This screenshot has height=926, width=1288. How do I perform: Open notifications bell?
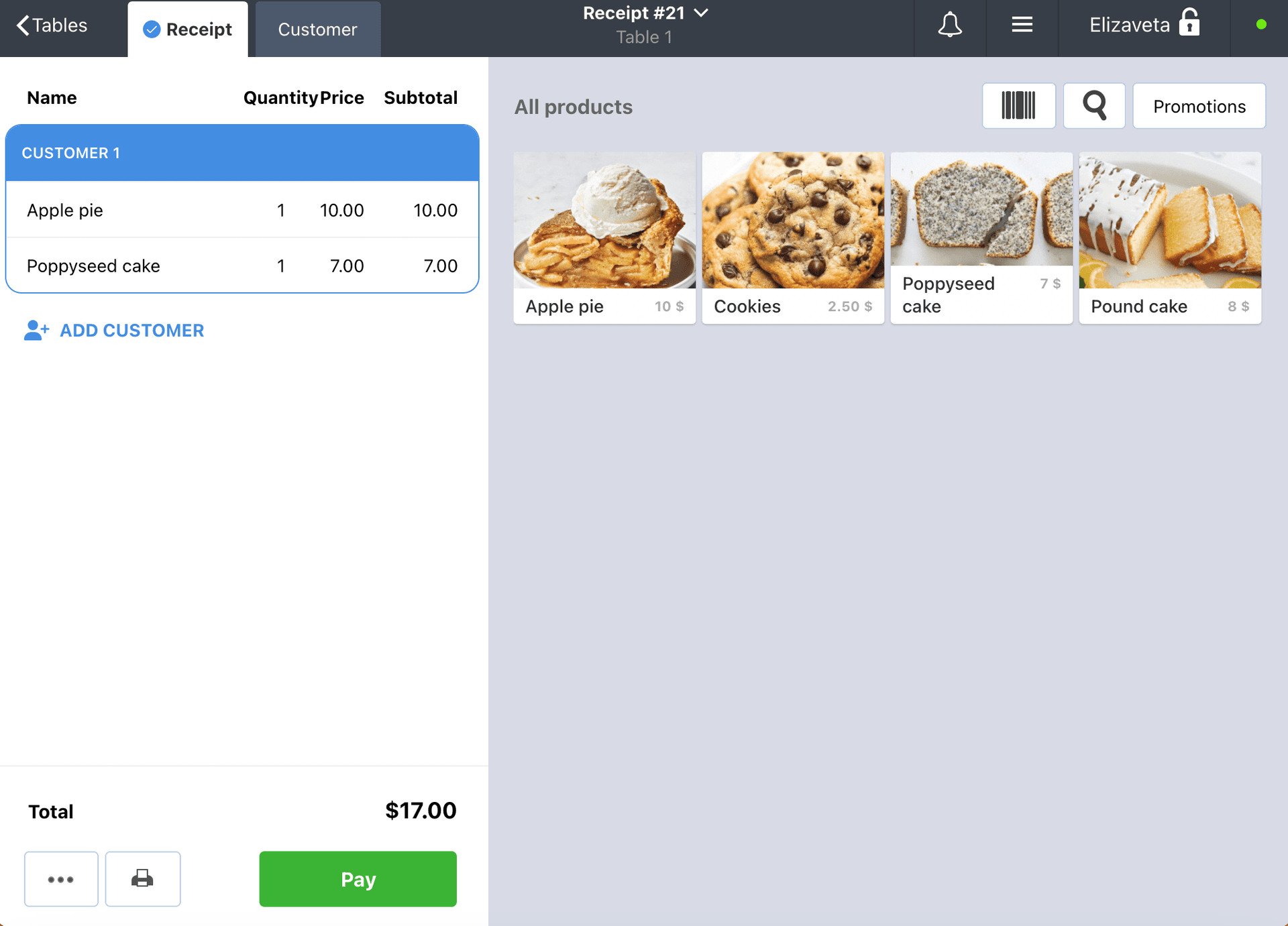point(949,25)
